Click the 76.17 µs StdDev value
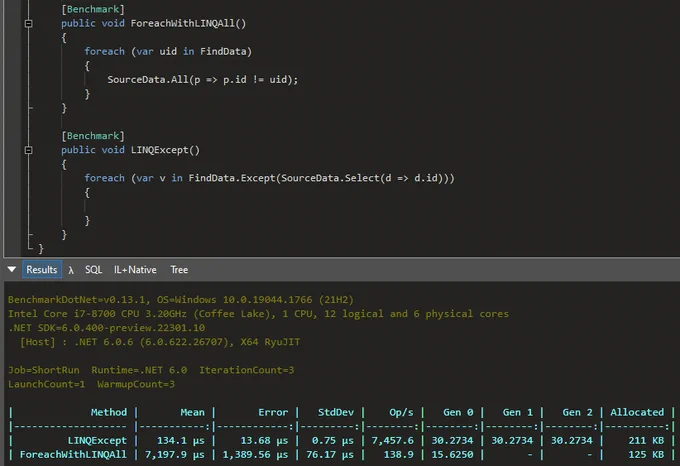 [x=330, y=455]
